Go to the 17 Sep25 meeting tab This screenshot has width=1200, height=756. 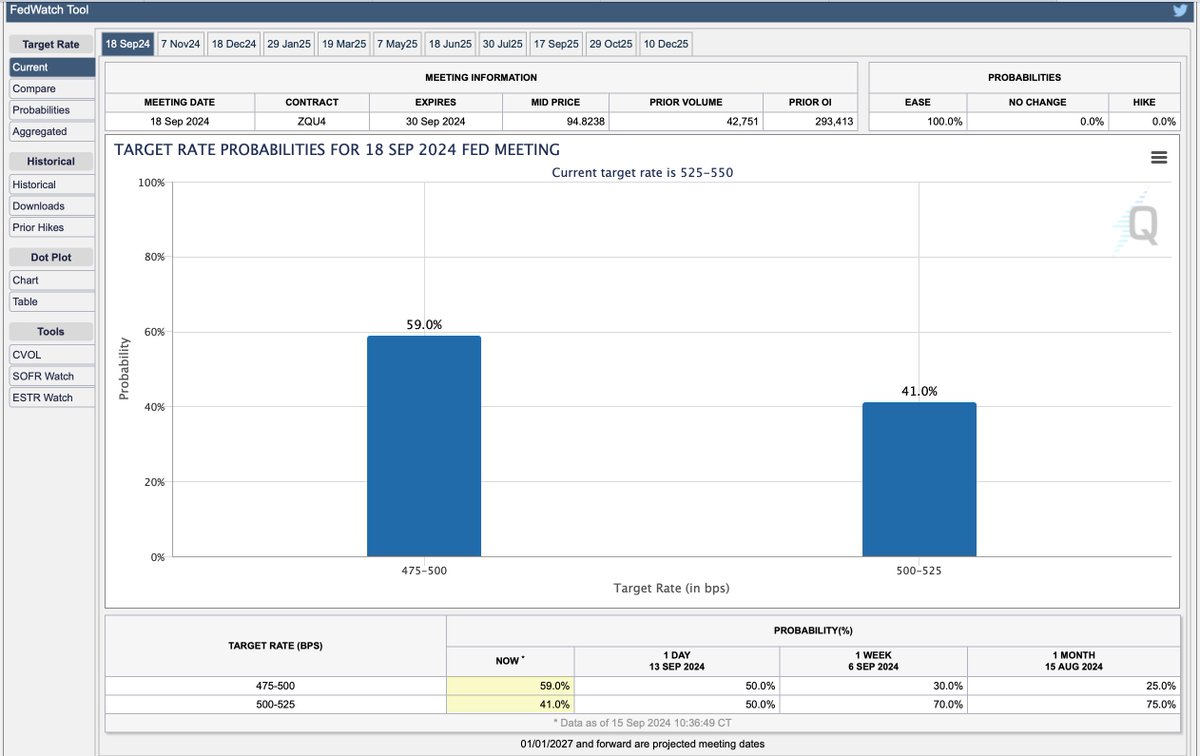tap(556, 44)
